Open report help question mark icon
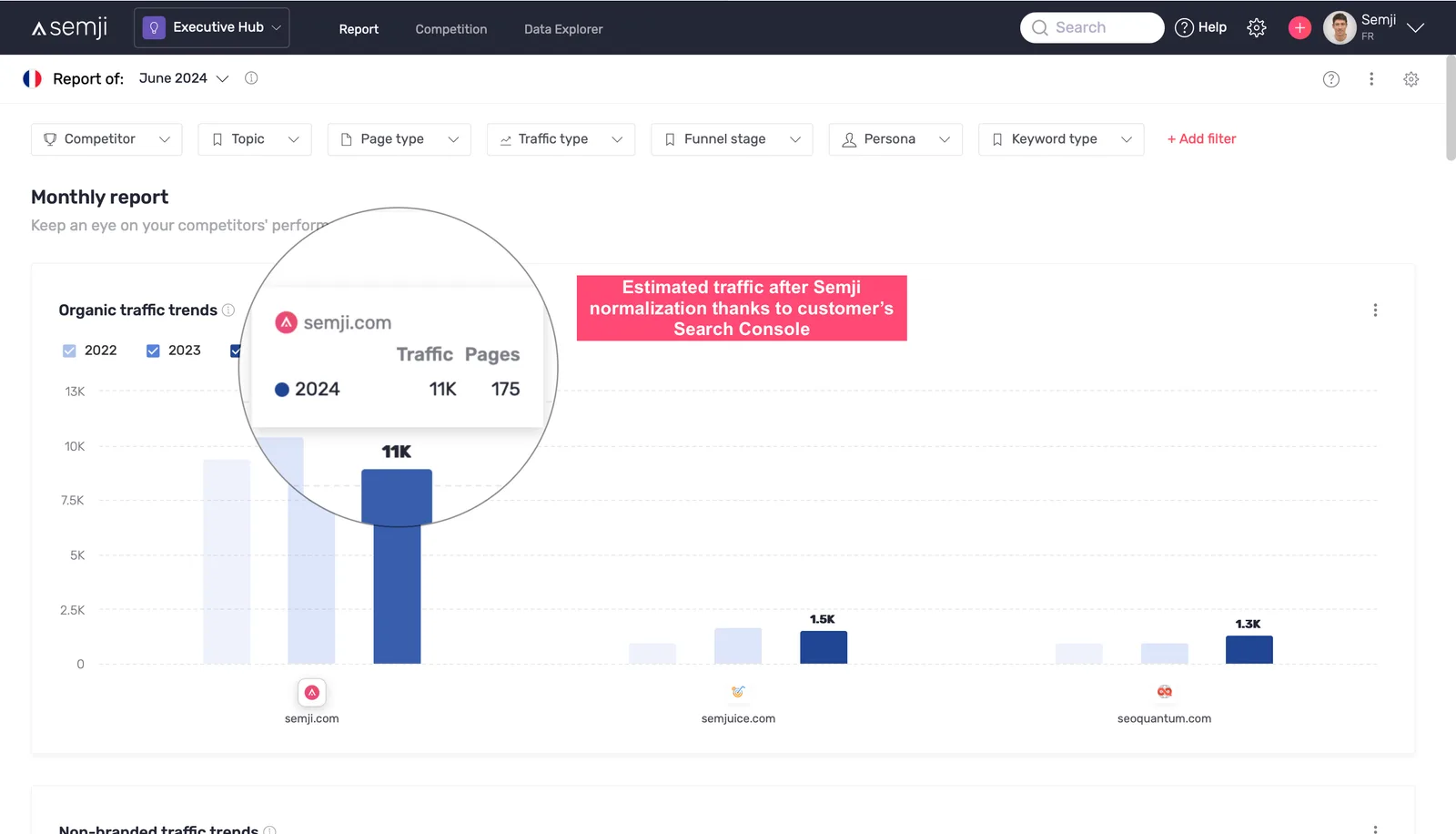Image resolution: width=1456 pixels, height=834 pixels. point(1331,79)
